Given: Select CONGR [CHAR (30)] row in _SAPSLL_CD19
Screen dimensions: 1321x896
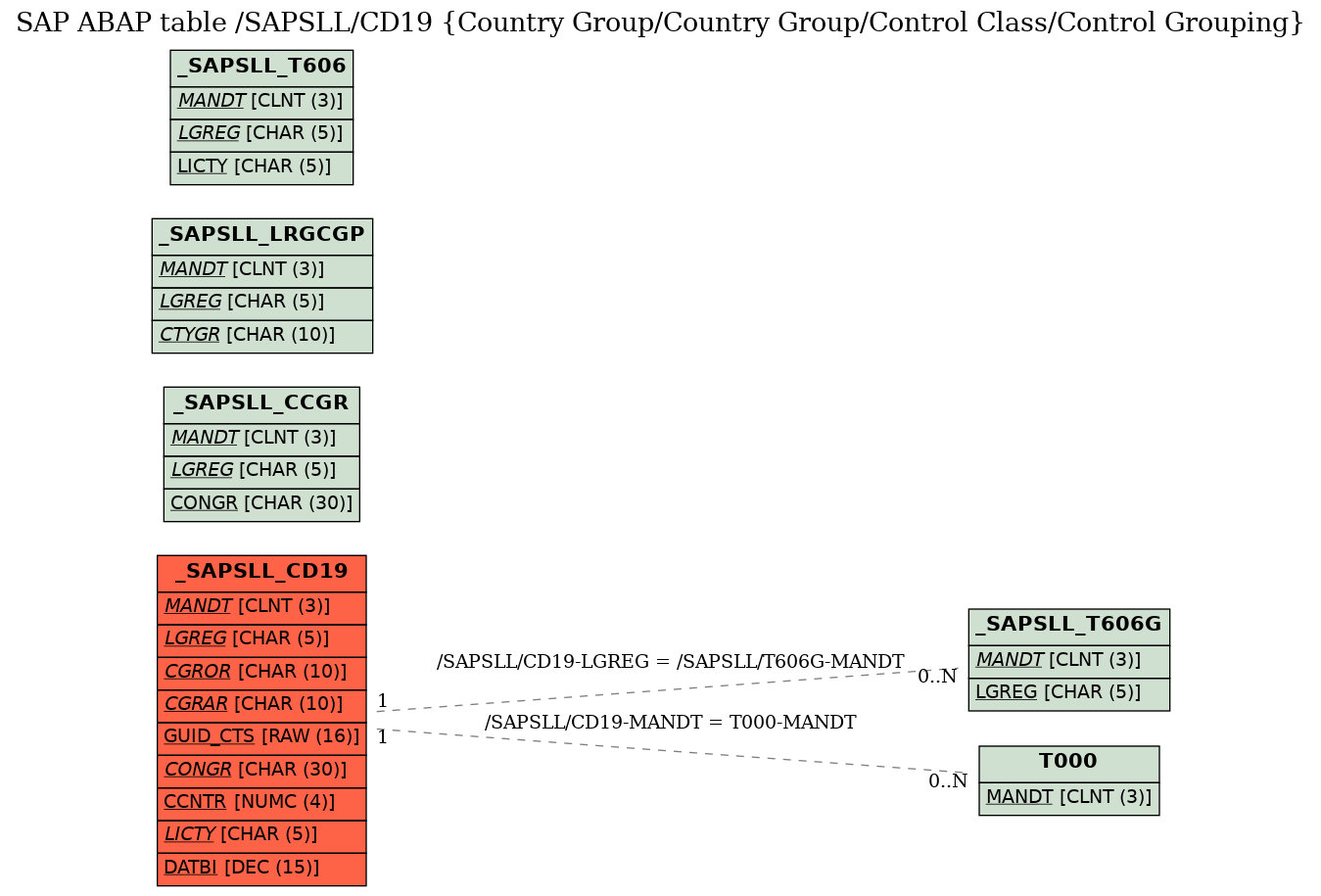Looking at the screenshot, I should (x=261, y=771).
